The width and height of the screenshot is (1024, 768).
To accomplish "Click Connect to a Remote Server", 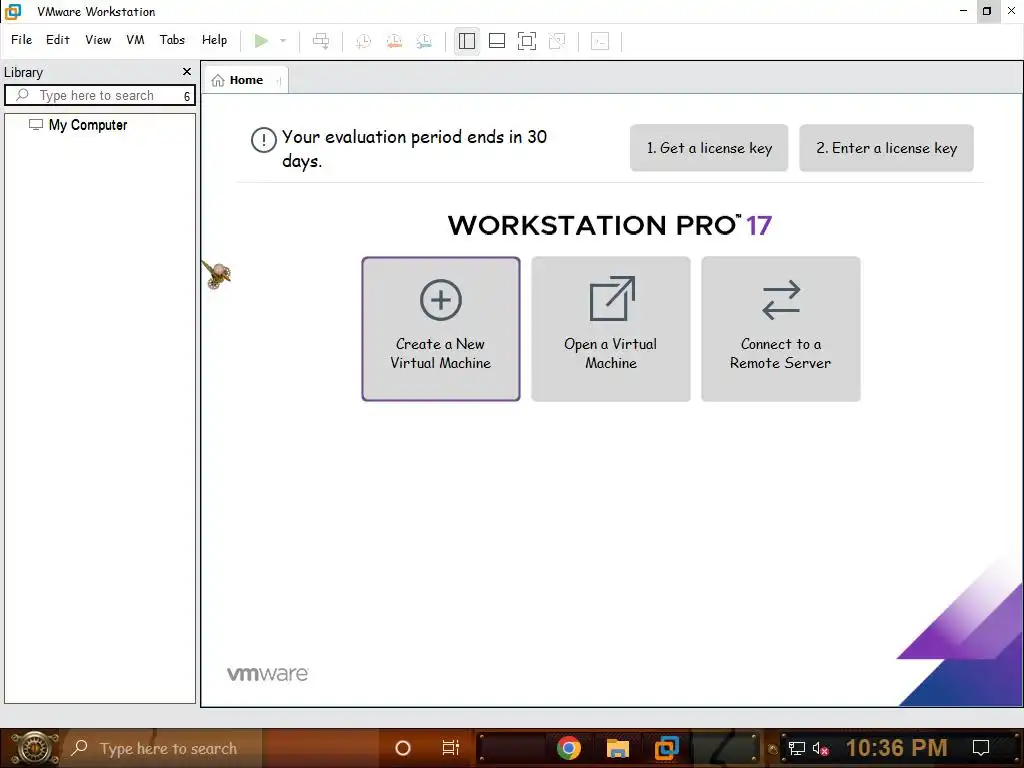I will pyautogui.click(x=780, y=328).
